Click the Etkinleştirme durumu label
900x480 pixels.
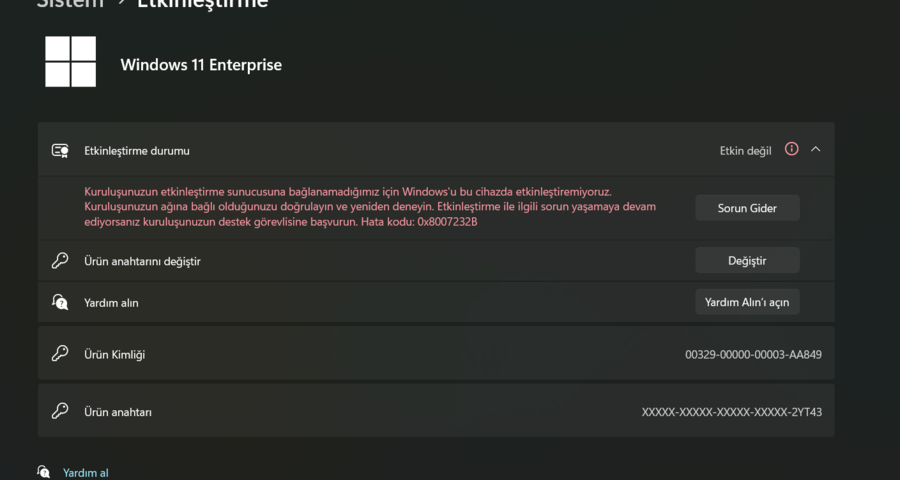tap(137, 151)
